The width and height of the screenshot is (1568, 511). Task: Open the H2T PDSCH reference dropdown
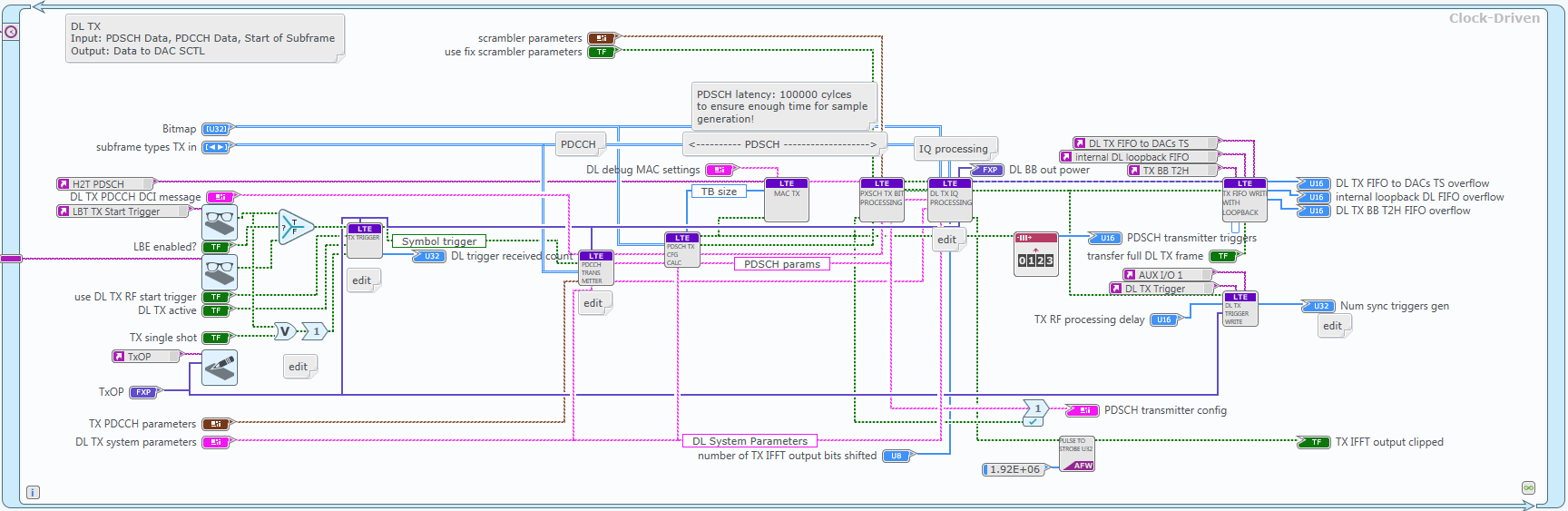[106, 183]
